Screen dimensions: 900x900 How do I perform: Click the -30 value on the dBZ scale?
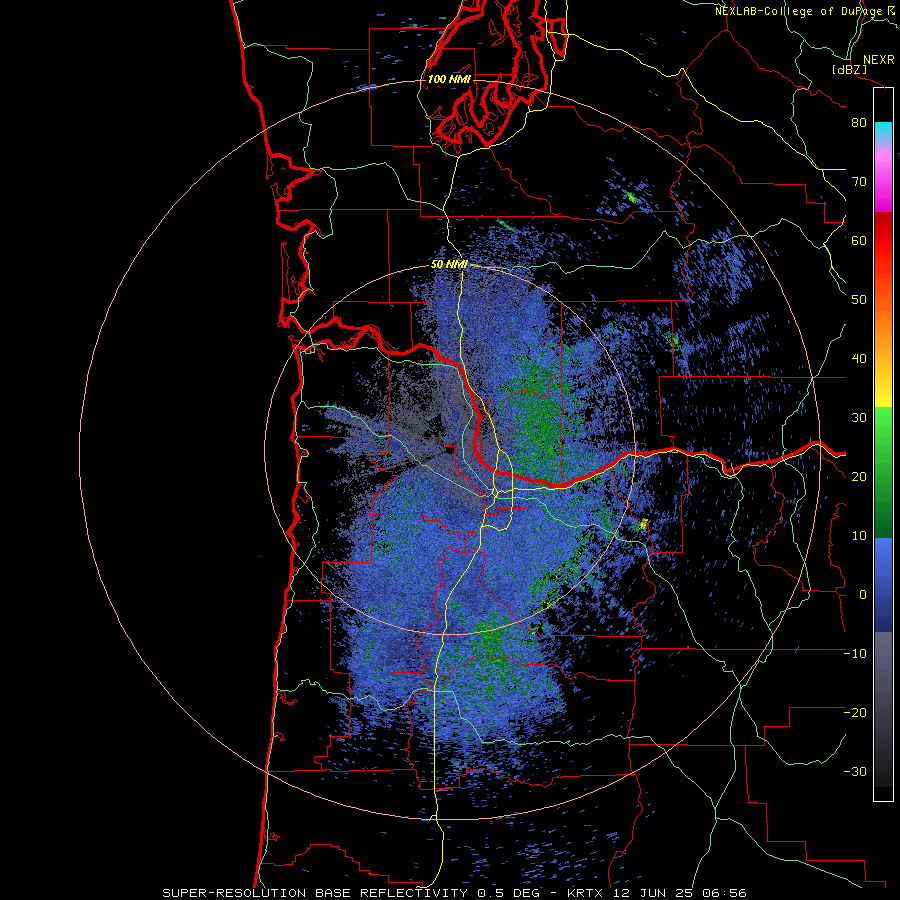coord(855,772)
